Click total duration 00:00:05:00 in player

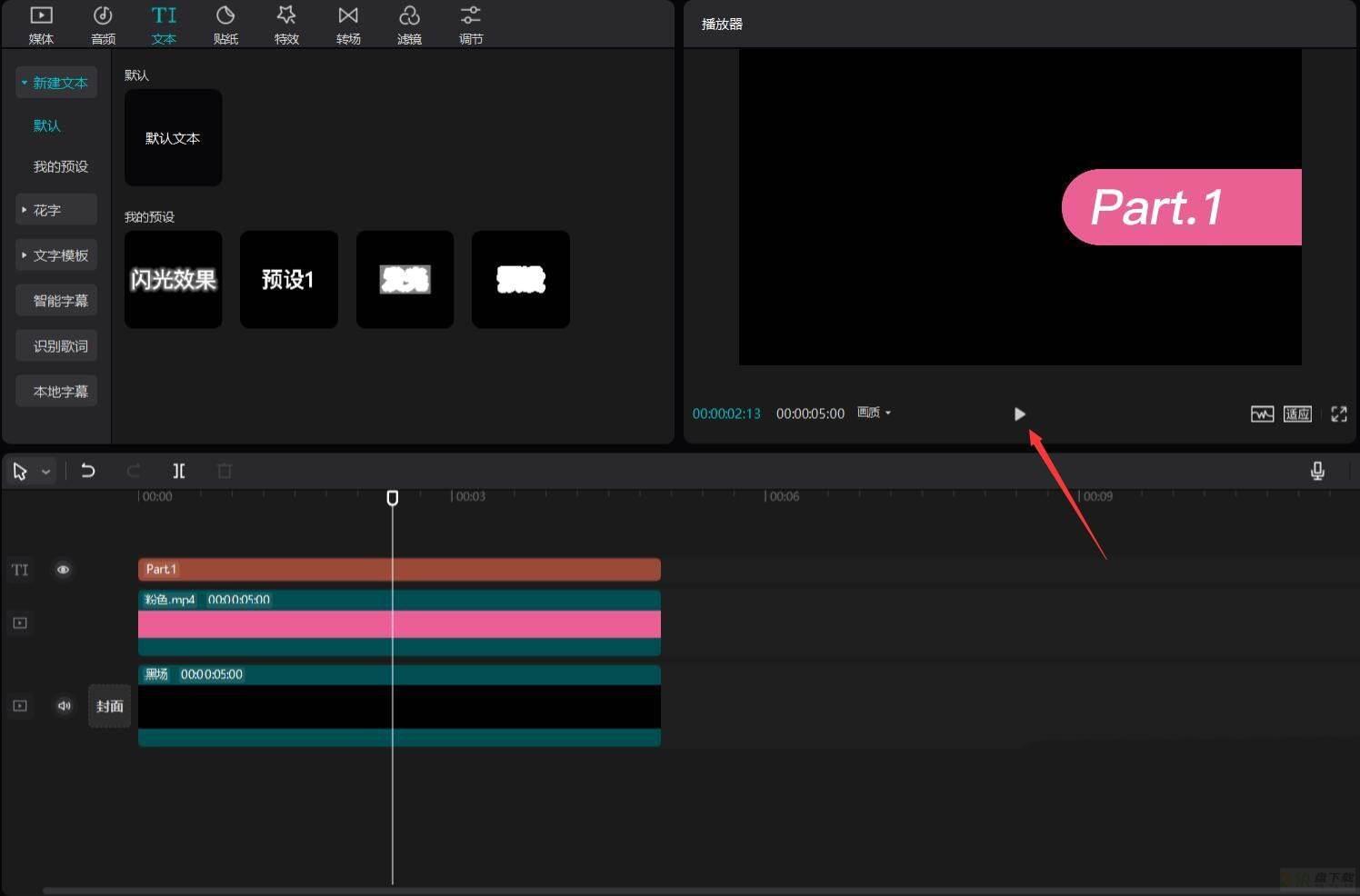(x=810, y=413)
